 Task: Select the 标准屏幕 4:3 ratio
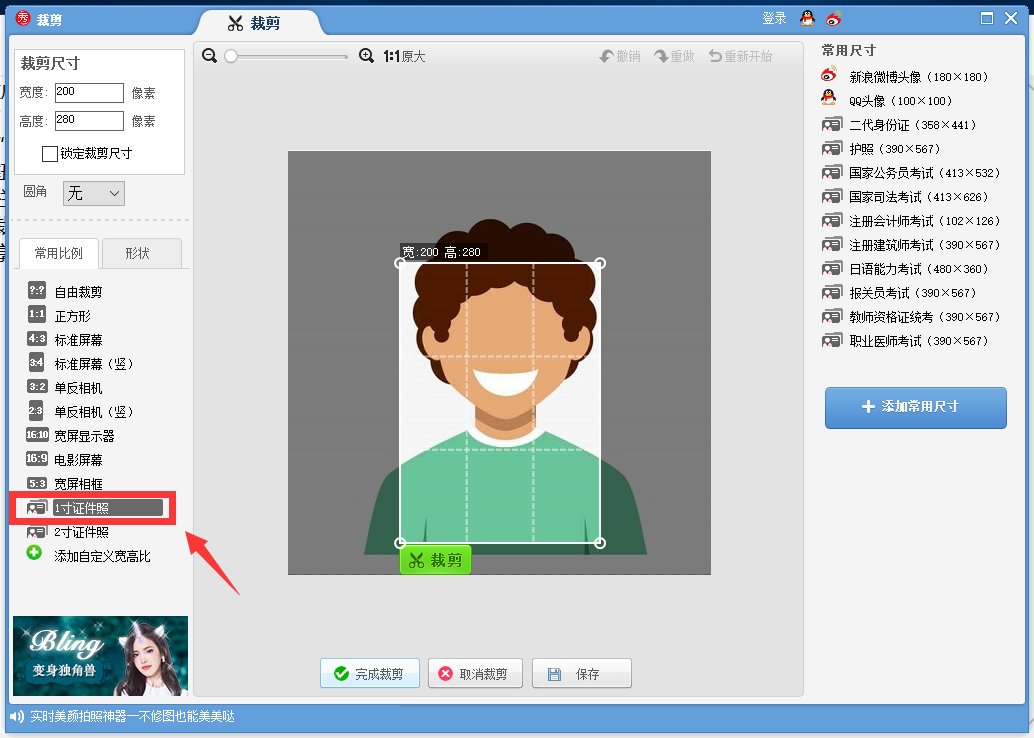(65, 340)
